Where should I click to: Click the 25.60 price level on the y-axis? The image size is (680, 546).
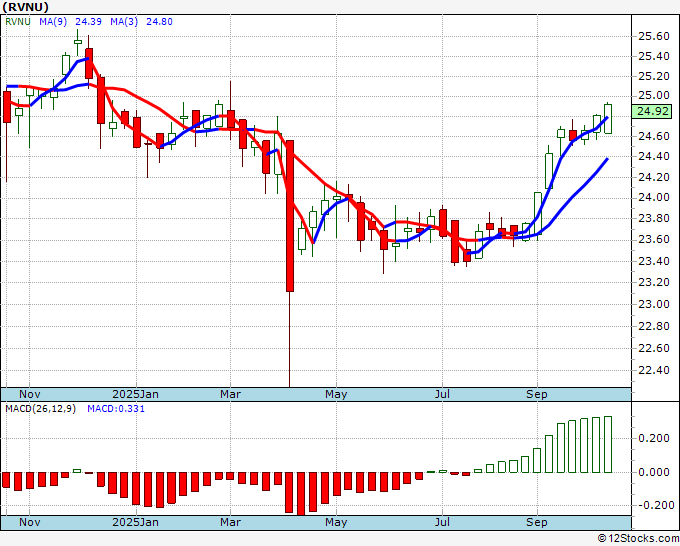(654, 36)
